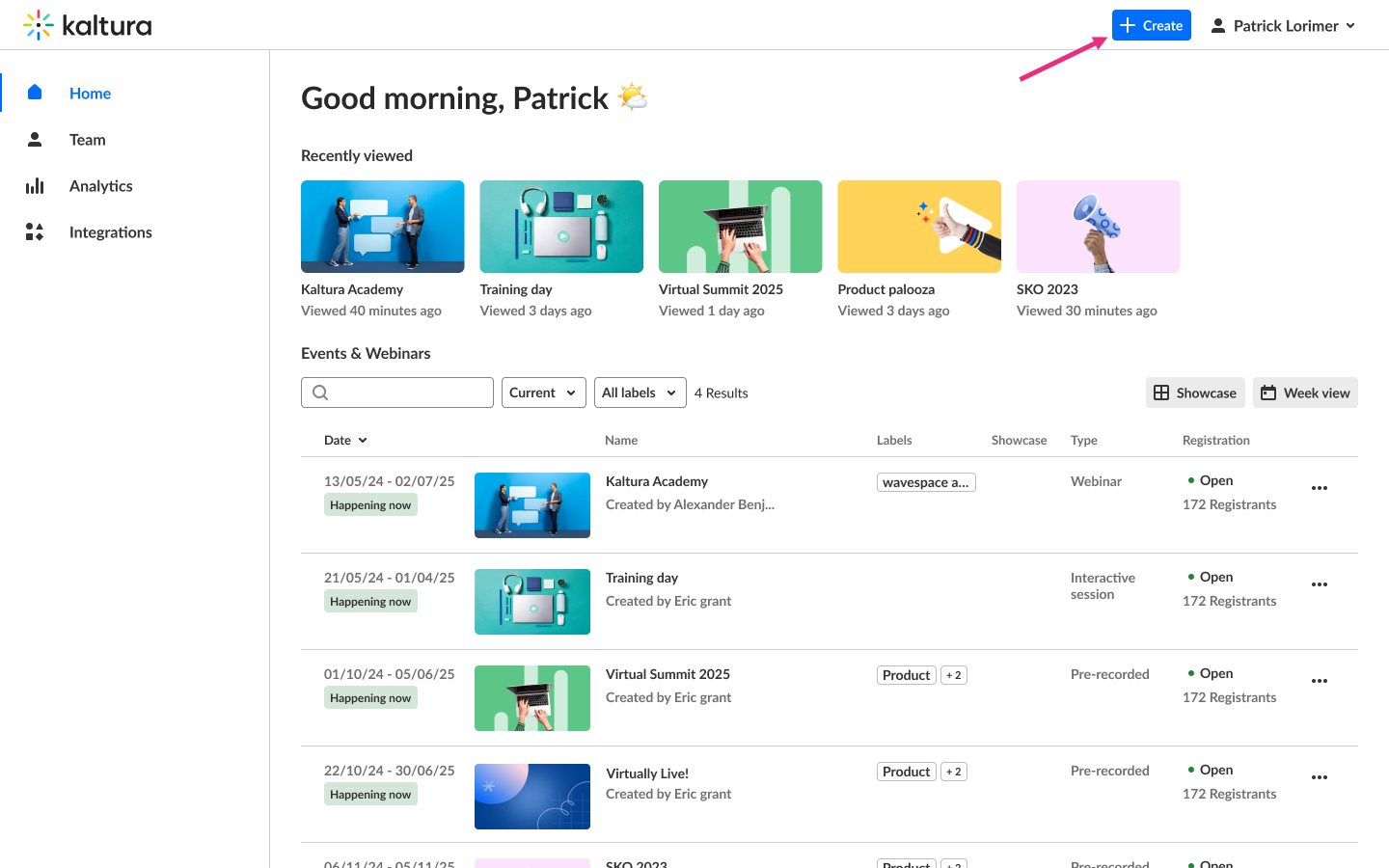Click the Type column header
Image resolution: width=1389 pixels, height=868 pixels.
[x=1084, y=440]
